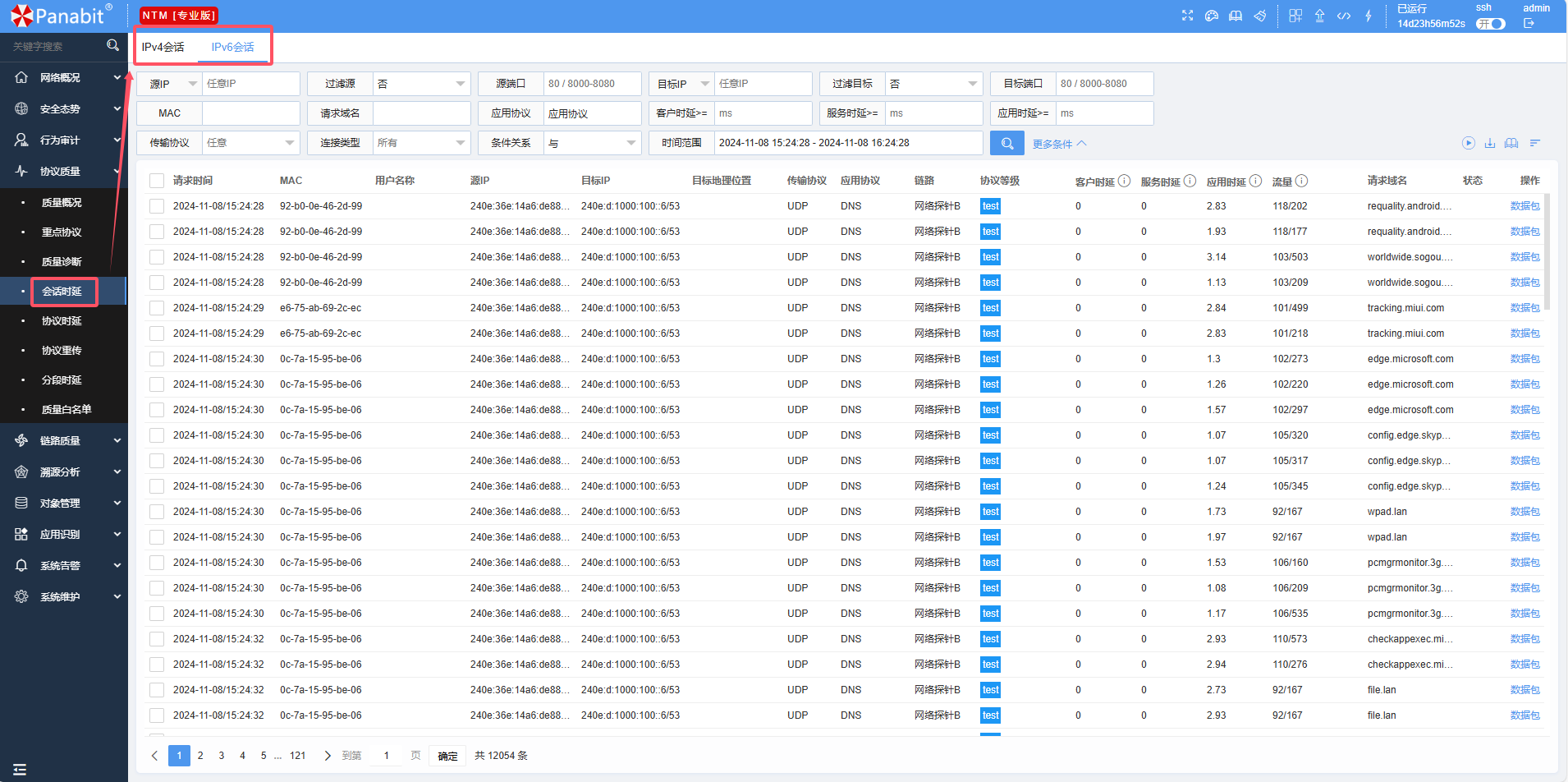Click info icon next to 应用时延
This screenshot has width=1568, height=782.
click(1255, 181)
